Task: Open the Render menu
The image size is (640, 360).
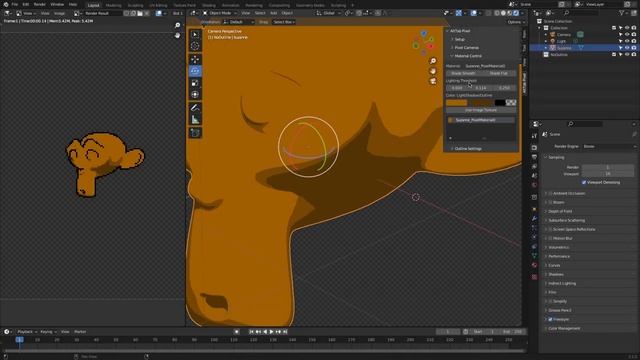Action: click(x=40, y=4)
